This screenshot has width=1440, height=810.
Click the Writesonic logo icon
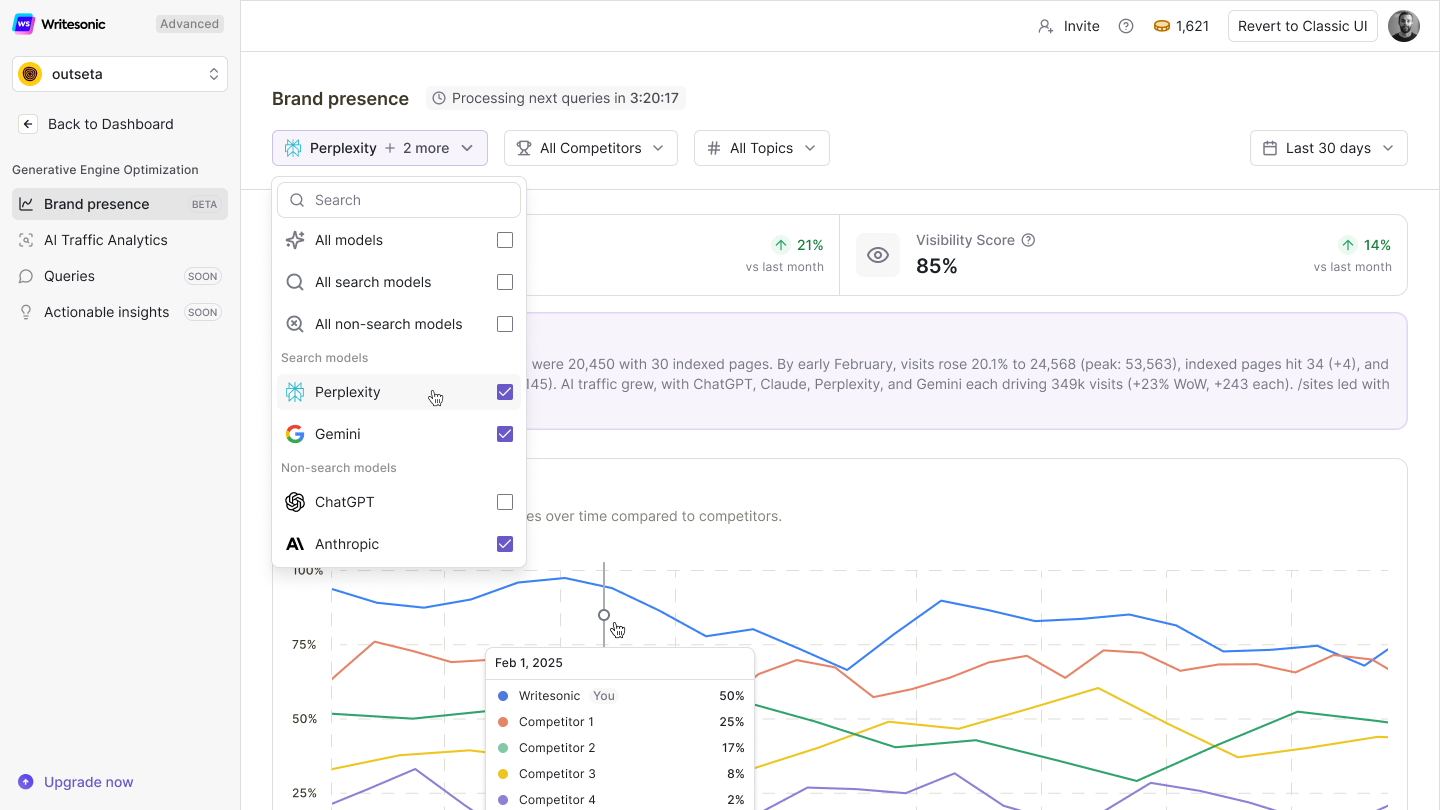pos(23,24)
